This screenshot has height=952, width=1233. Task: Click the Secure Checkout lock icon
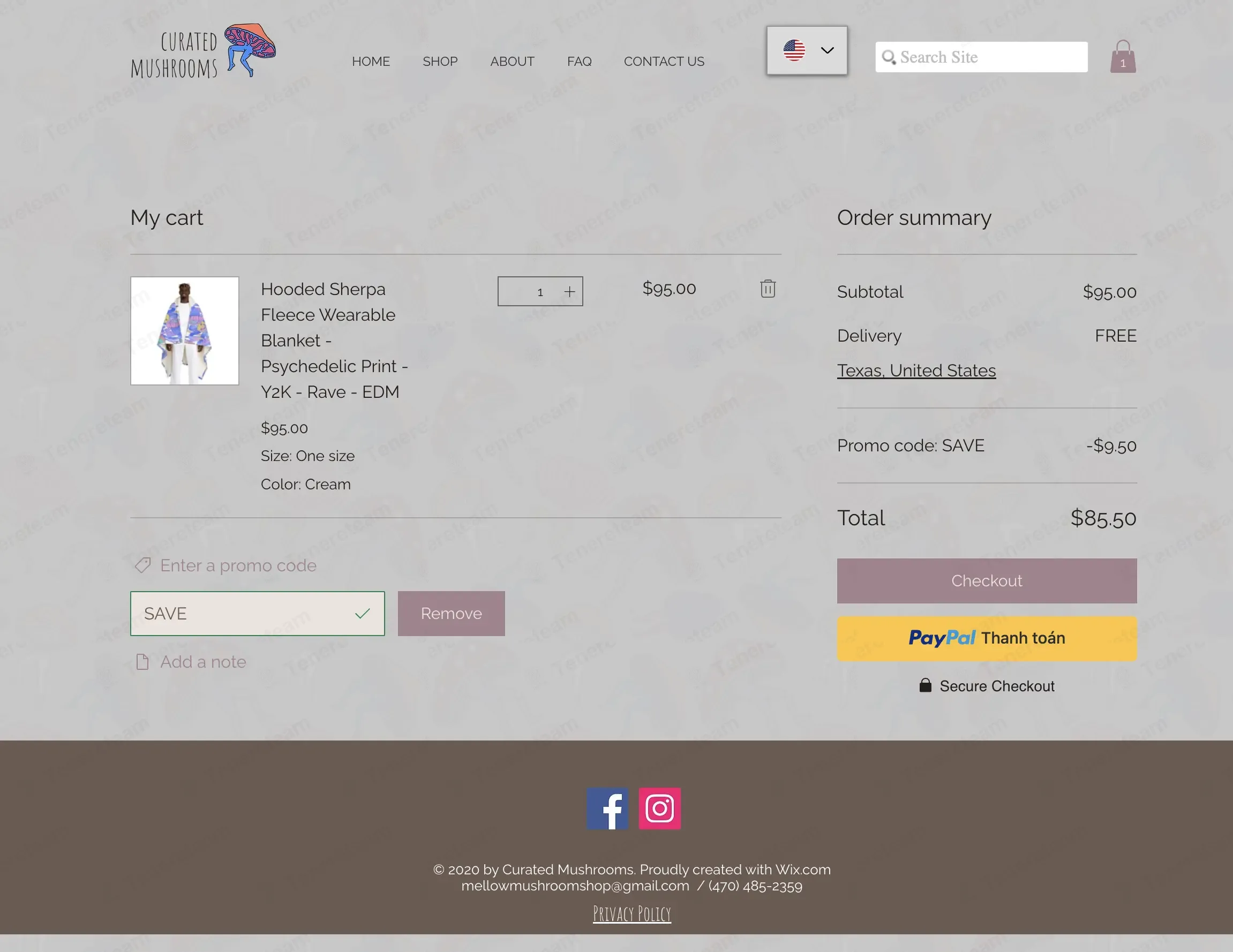pyautogui.click(x=926, y=685)
